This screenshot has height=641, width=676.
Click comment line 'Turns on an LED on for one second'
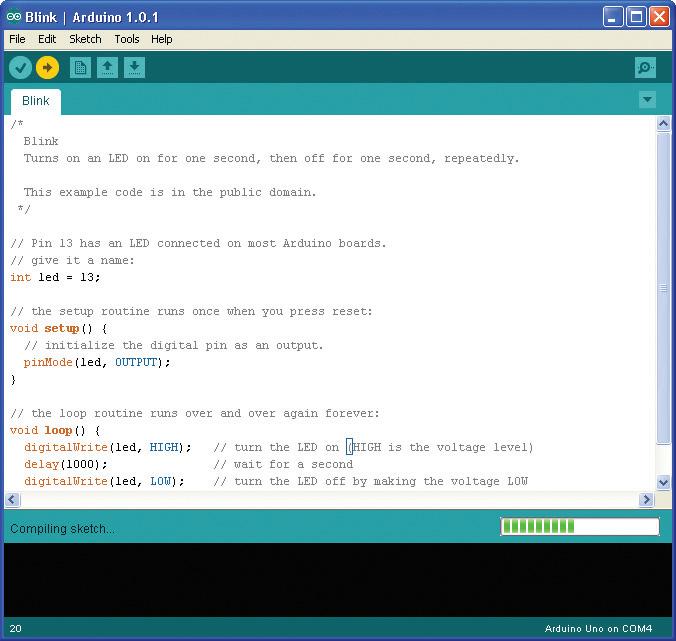pyautogui.click(x=142, y=158)
